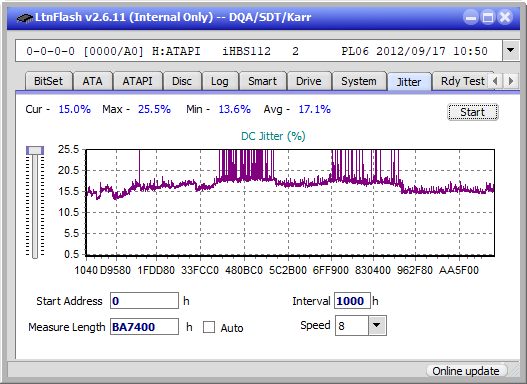
Task: Click inside the DC Jitter graph
Action: click(290, 202)
